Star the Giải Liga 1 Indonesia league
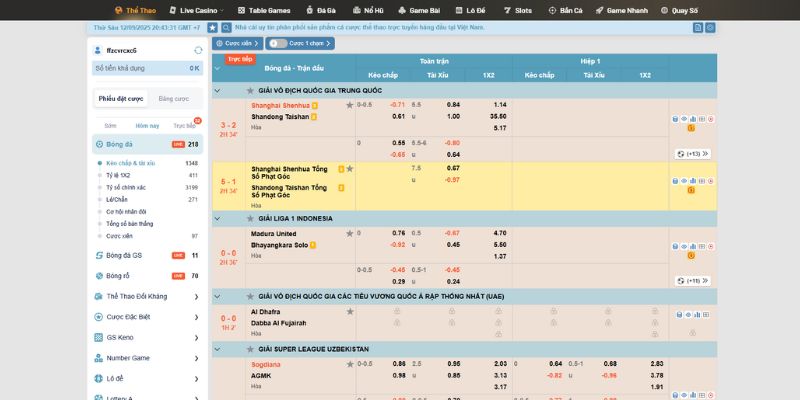 (250, 218)
